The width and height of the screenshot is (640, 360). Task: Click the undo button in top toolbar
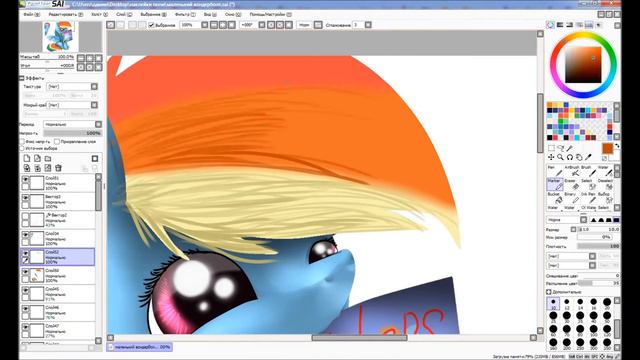(x=111, y=25)
